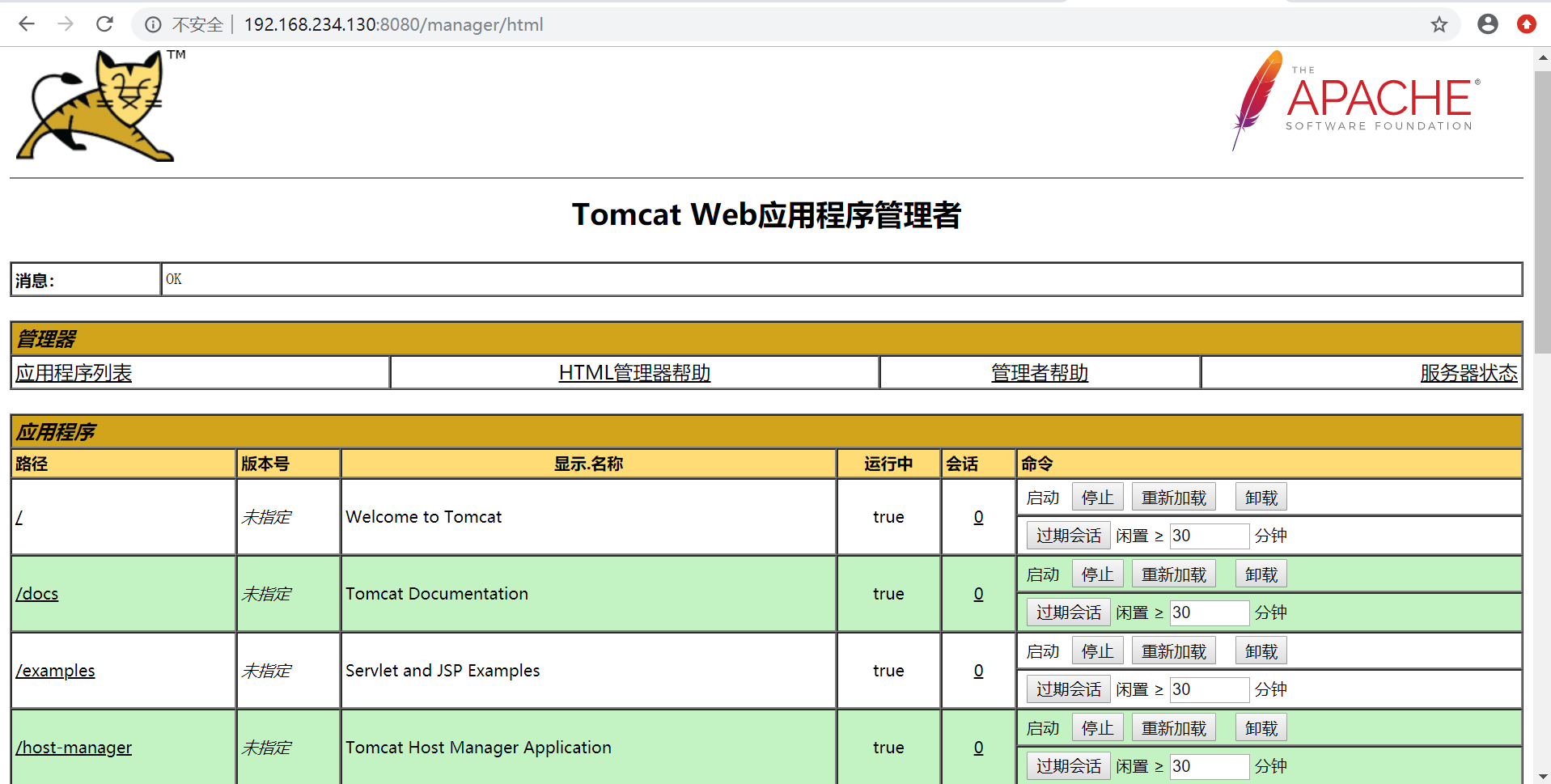Expire sessions for the /examples application

1068,689
